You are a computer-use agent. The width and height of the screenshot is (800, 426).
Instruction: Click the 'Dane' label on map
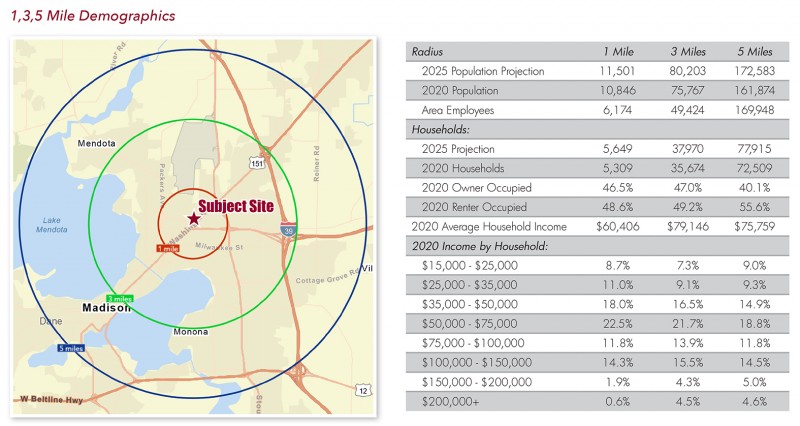coord(51,321)
